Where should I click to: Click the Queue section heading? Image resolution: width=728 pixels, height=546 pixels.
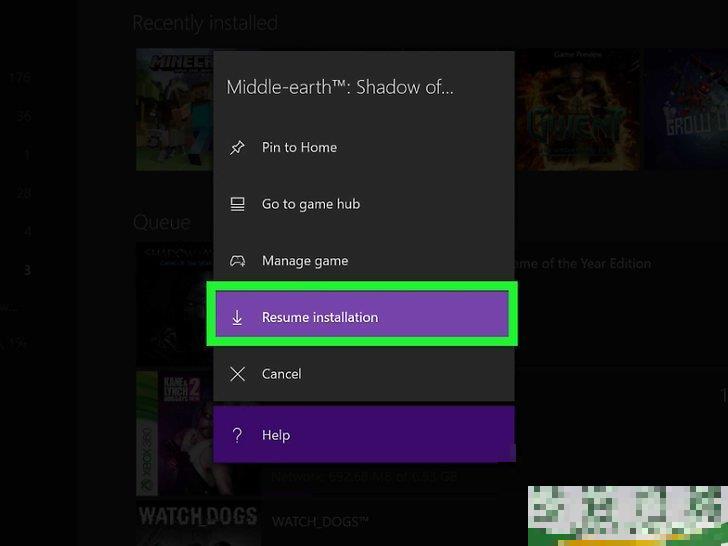(162, 222)
